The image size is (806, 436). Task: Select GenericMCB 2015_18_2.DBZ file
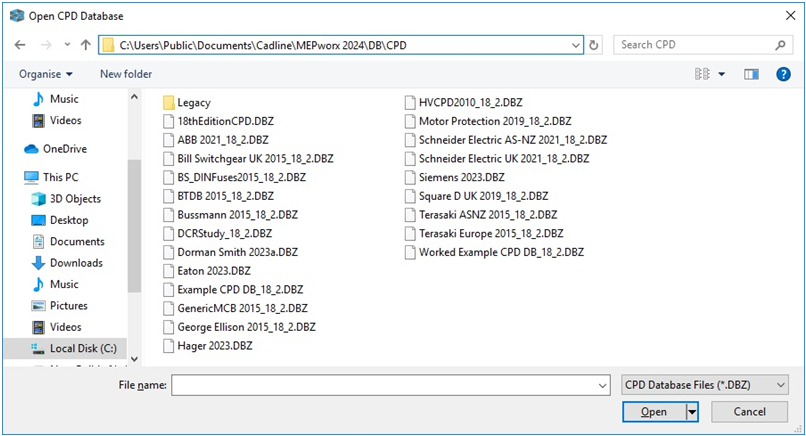(x=235, y=308)
